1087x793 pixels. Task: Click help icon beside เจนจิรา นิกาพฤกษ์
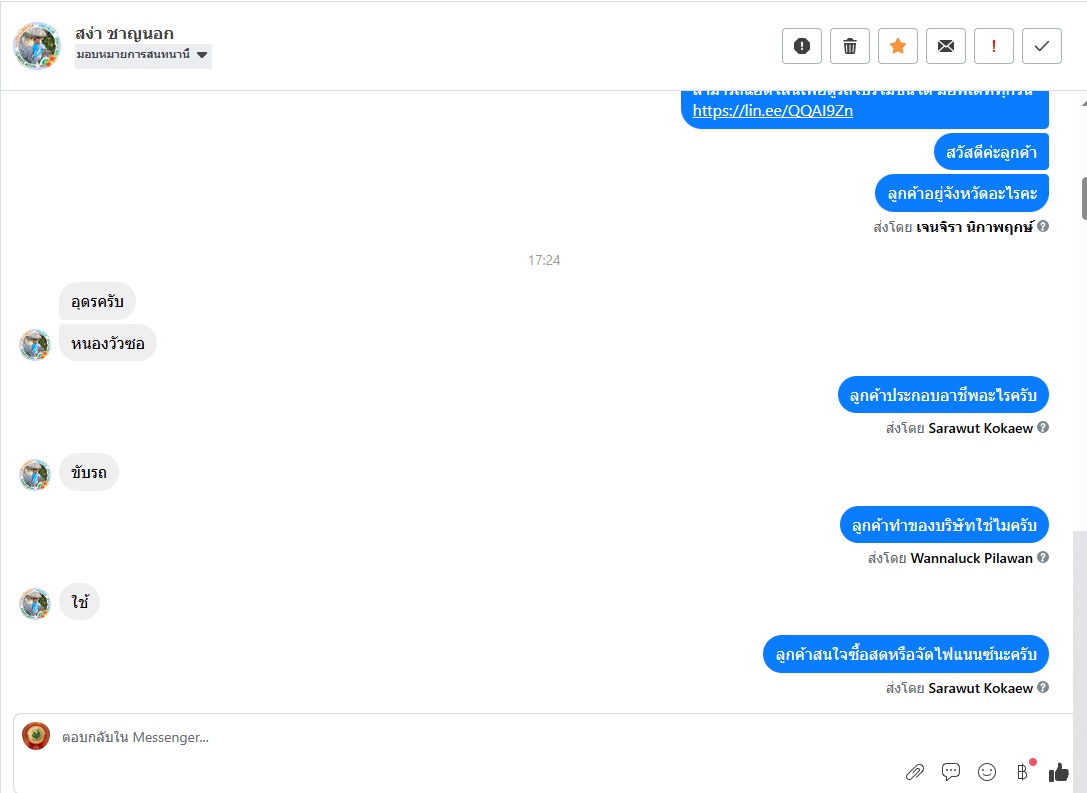coord(1043,226)
